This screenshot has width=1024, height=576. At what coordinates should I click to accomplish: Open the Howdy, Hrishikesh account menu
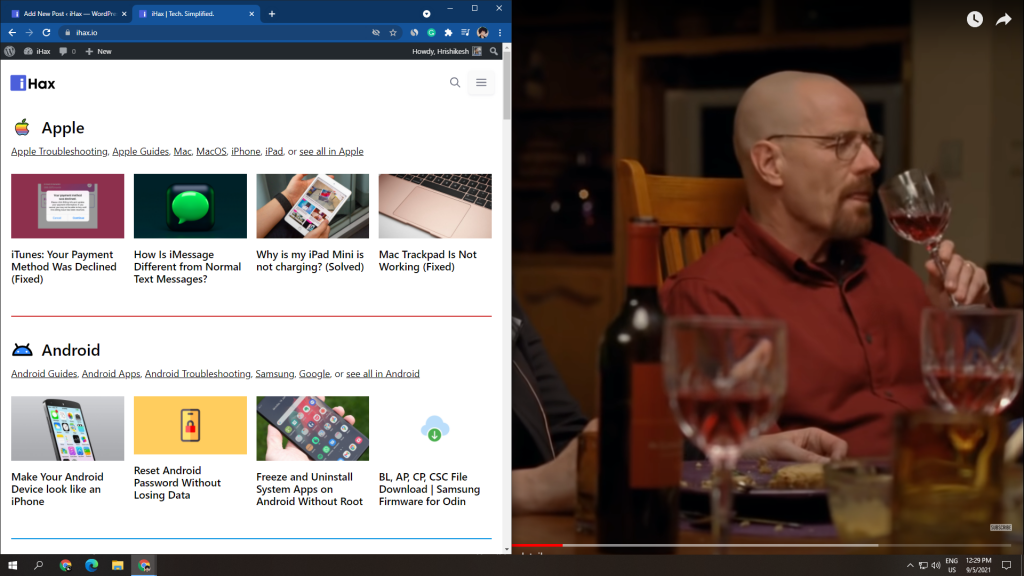[447, 51]
